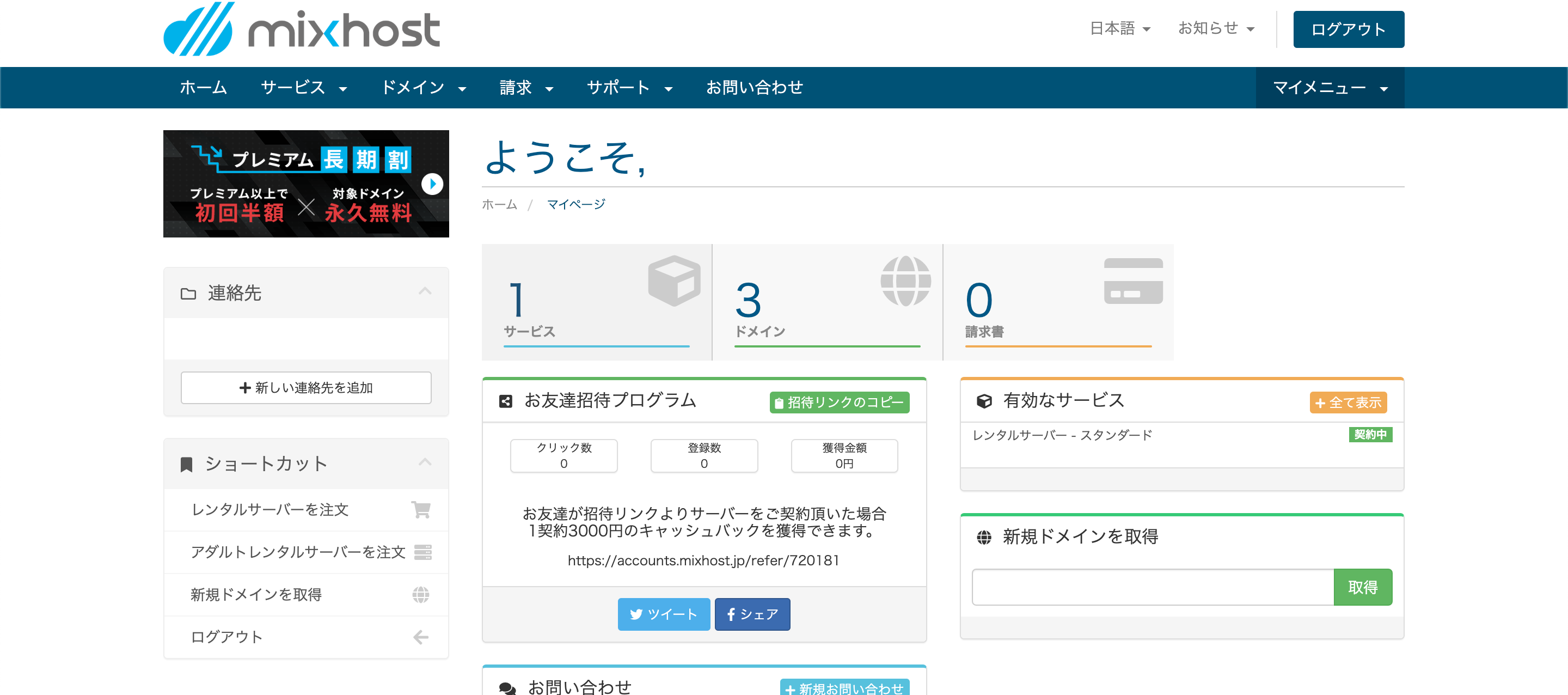Click the arrow icon in the ログアウト shortcut
The image size is (1568, 695).
point(421,637)
